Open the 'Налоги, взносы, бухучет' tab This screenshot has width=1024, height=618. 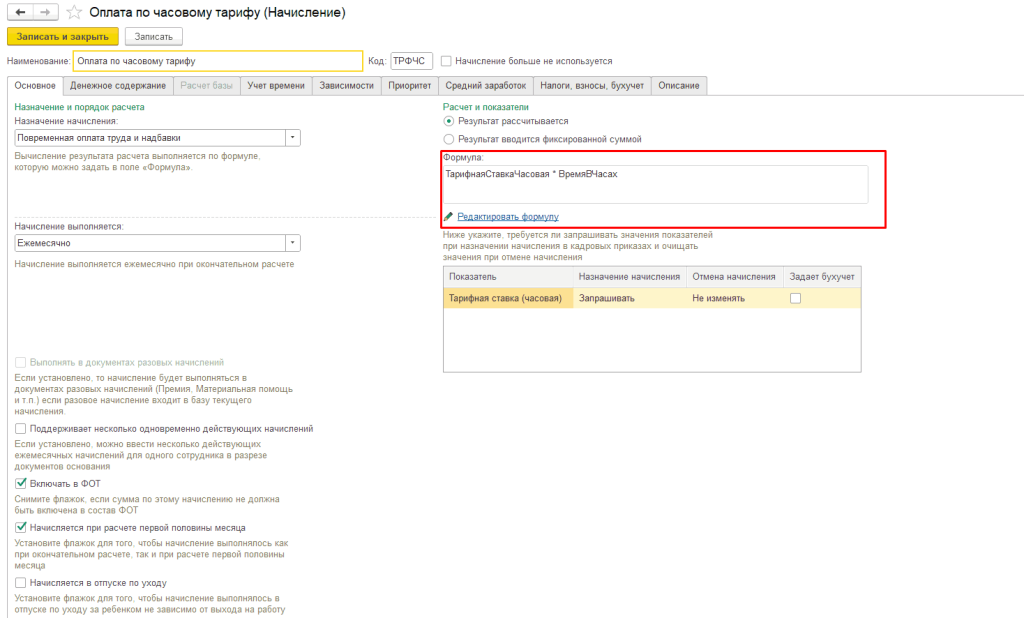tap(591, 86)
